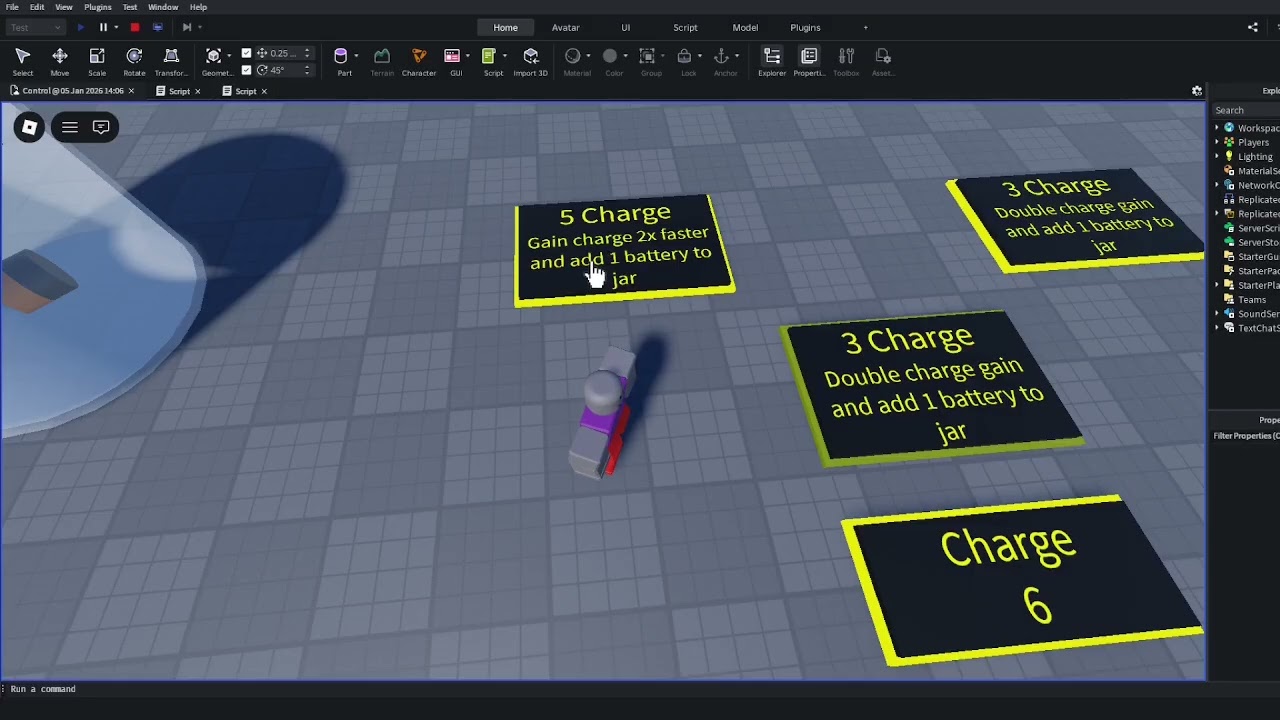Open the File menu
The image size is (1280, 720).
tap(12, 7)
